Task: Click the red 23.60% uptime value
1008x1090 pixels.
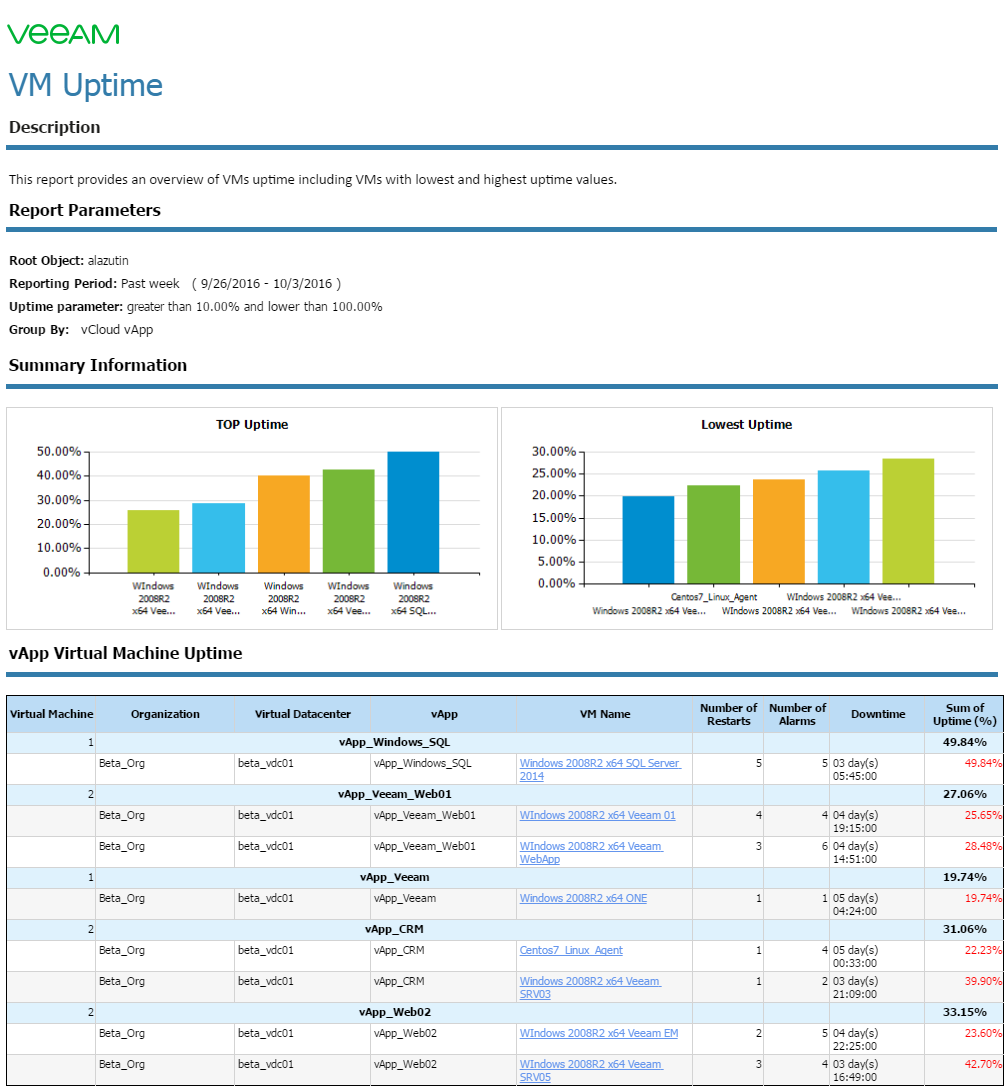Action: 983,1033
